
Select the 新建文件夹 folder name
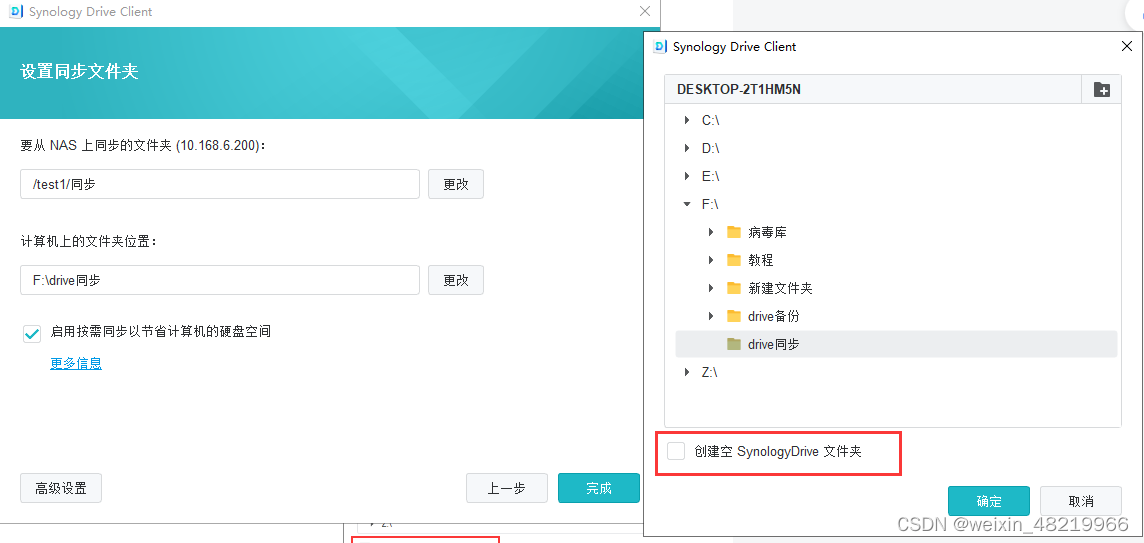[x=780, y=288]
